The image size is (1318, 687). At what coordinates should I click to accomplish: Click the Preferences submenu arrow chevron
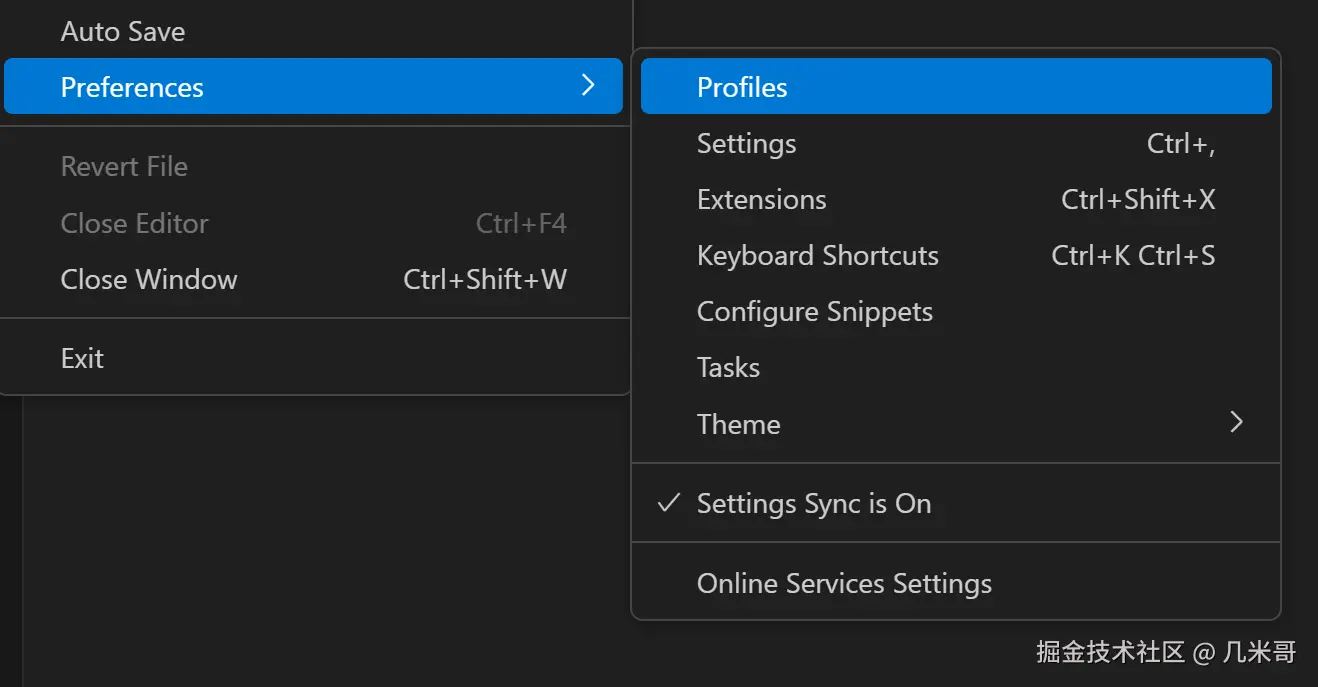click(588, 86)
